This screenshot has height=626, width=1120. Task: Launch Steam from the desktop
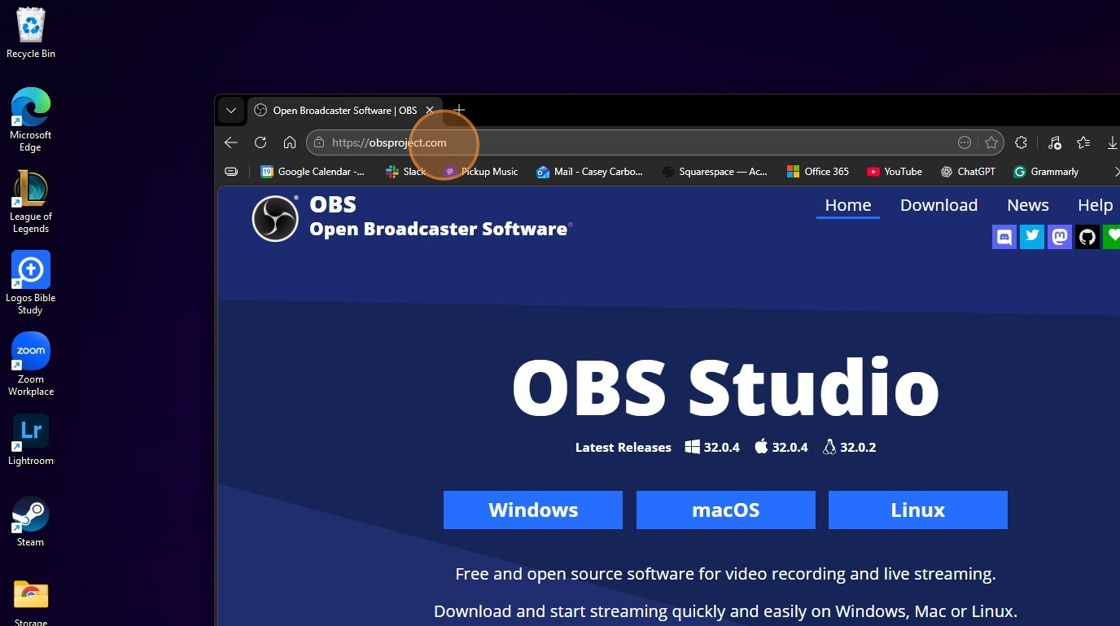pyautogui.click(x=30, y=522)
